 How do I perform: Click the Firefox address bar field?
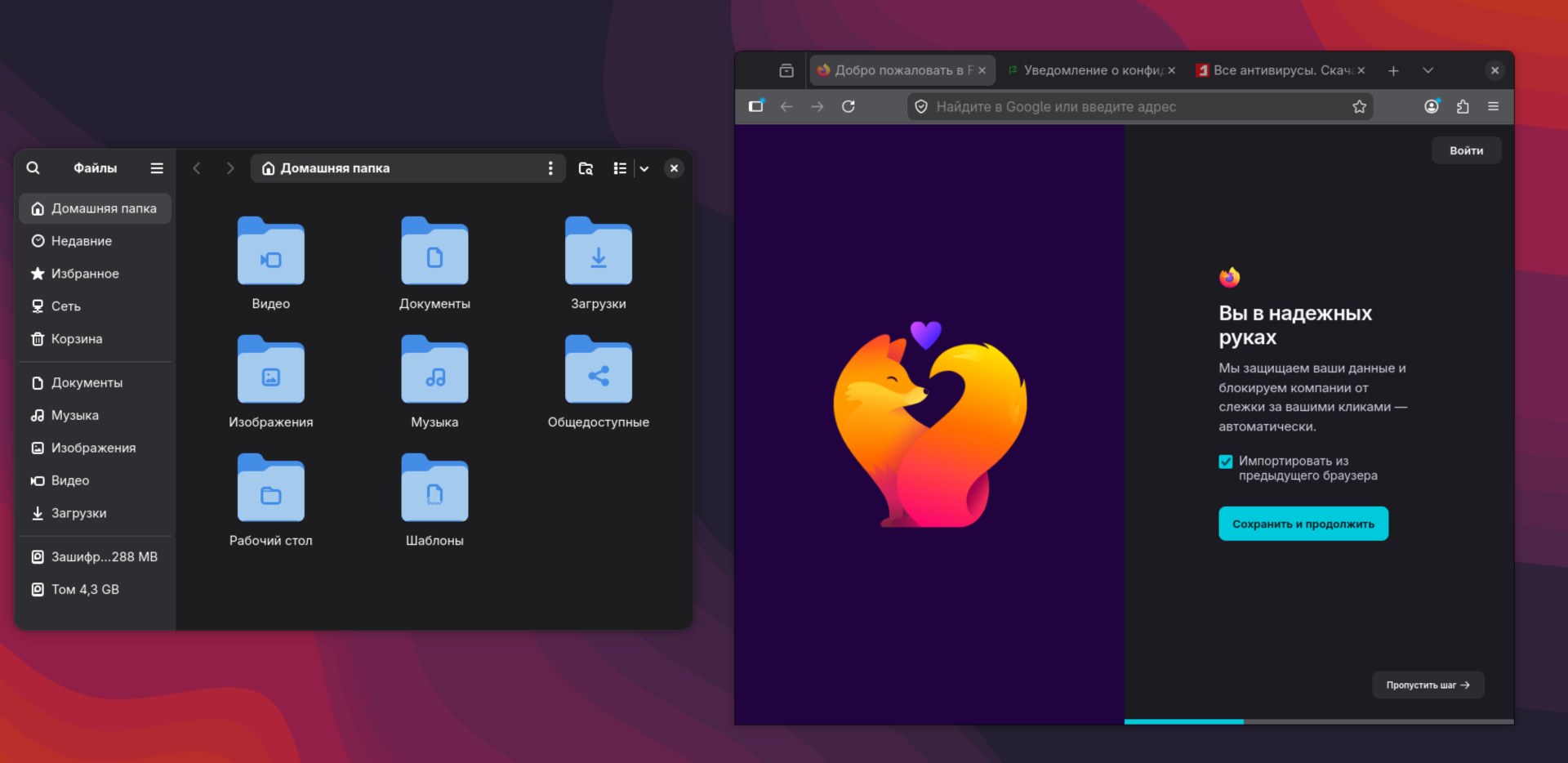(x=1135, y=107)
